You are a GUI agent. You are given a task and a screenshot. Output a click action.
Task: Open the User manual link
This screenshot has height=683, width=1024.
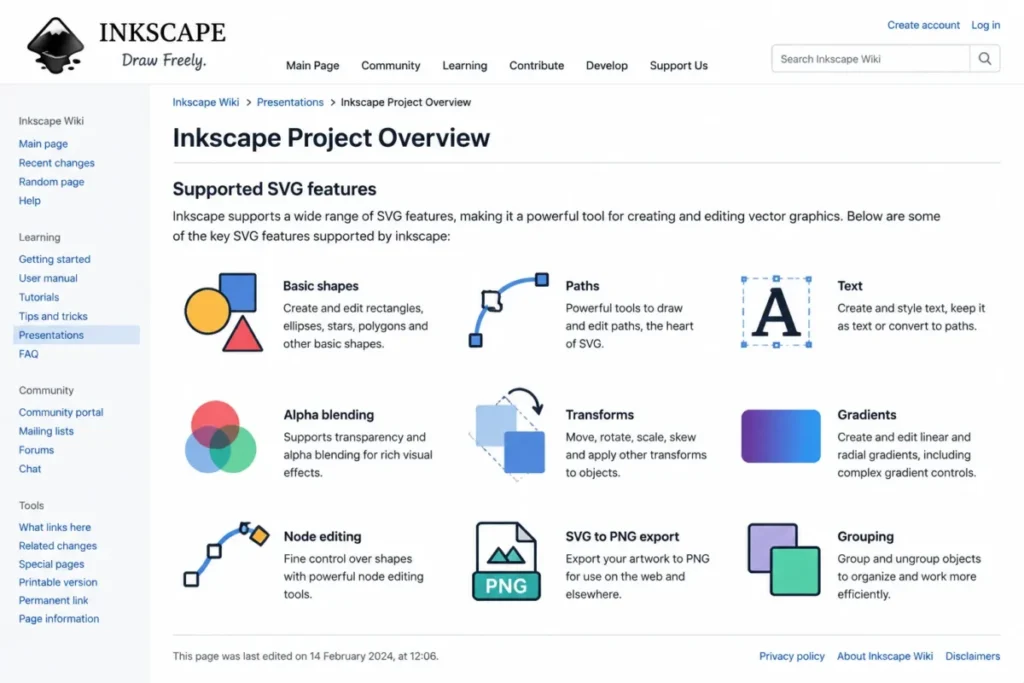click(48, 278)
